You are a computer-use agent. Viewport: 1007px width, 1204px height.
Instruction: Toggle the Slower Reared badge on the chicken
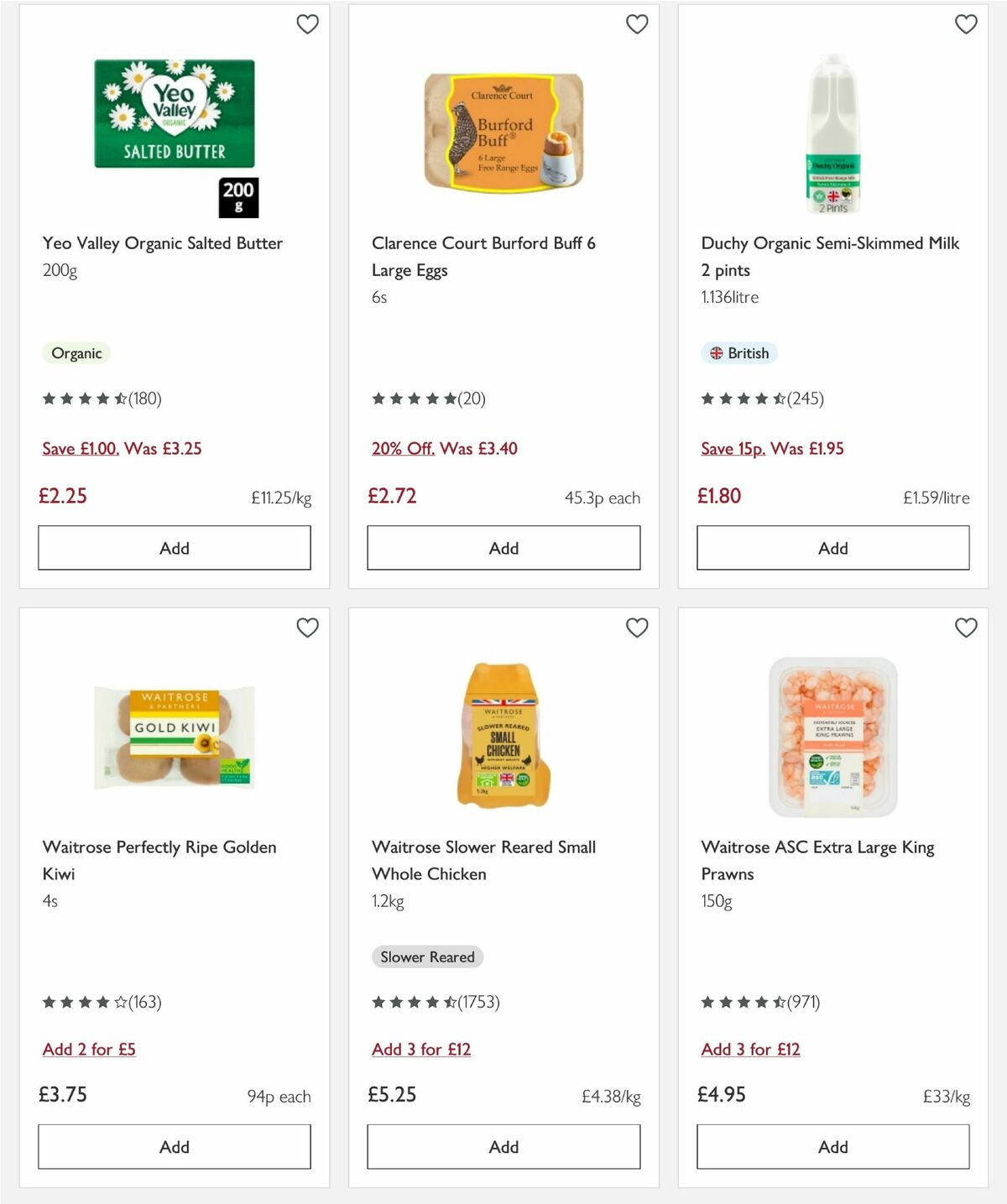[427, 956]
